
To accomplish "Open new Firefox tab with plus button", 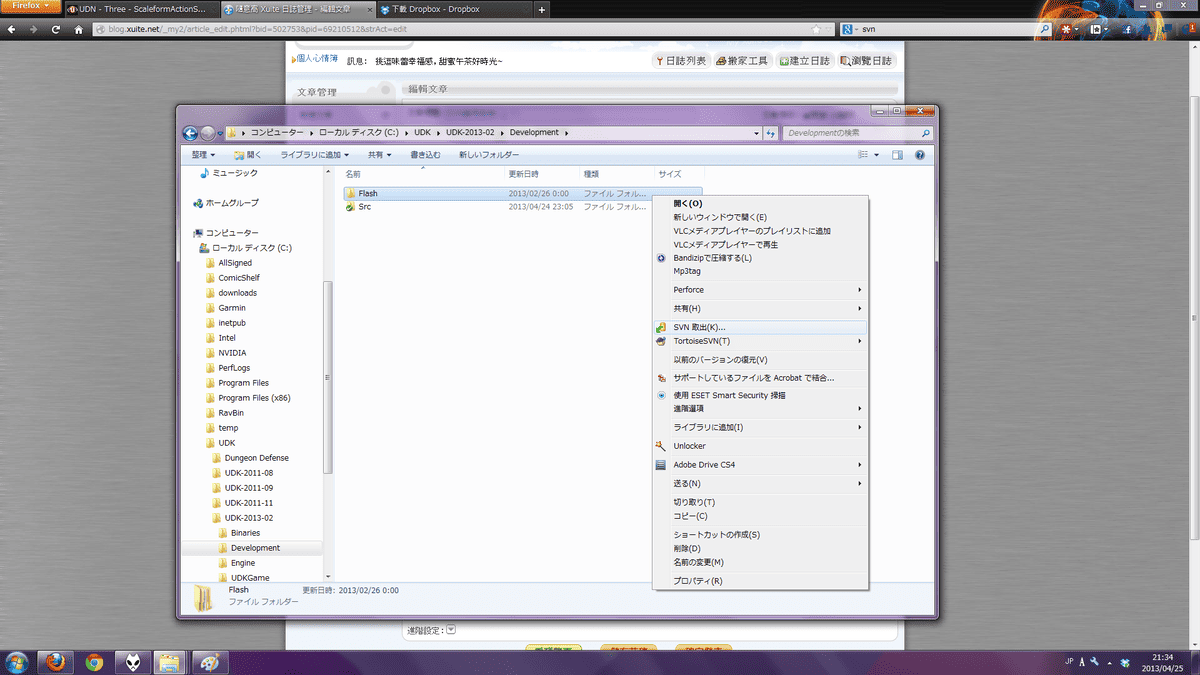I will 542,9.
